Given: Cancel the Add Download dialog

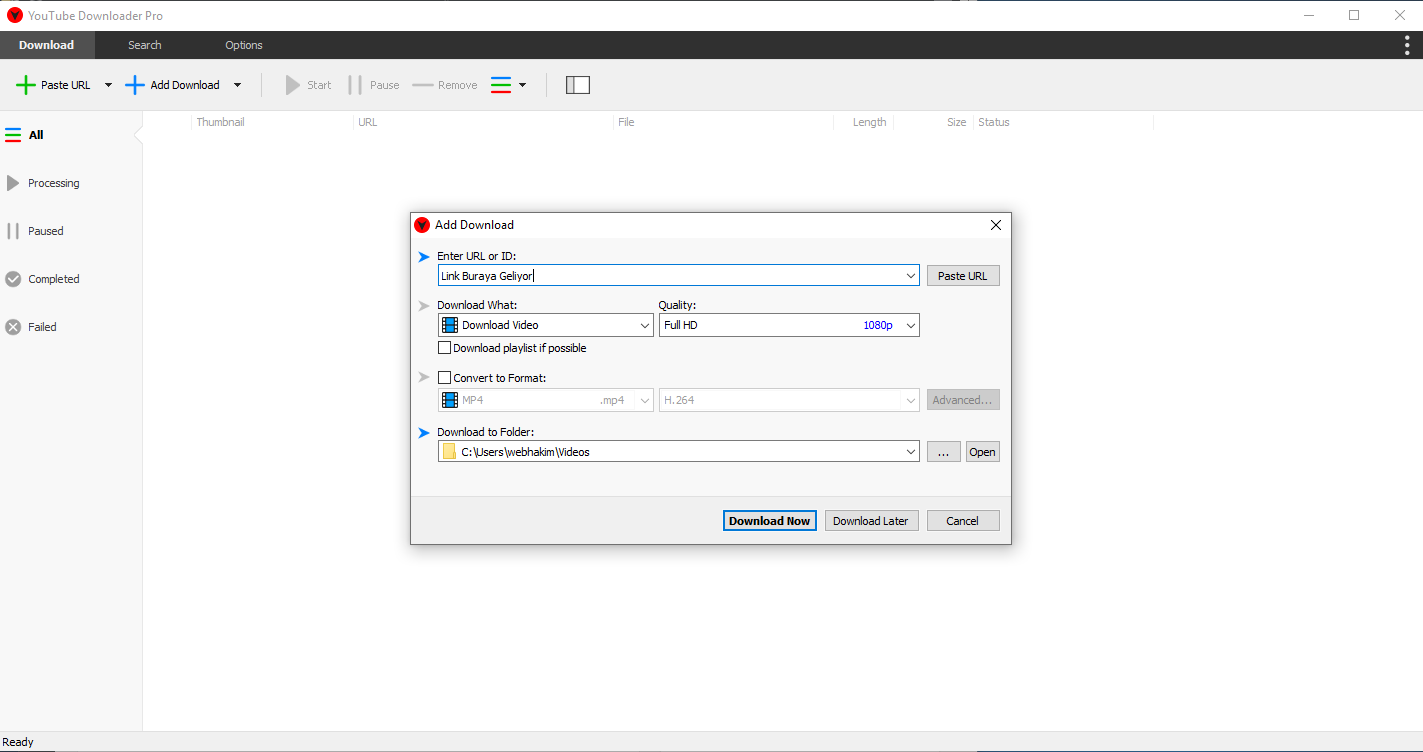Looking at the screenshot, I should (x=963, y=521).
